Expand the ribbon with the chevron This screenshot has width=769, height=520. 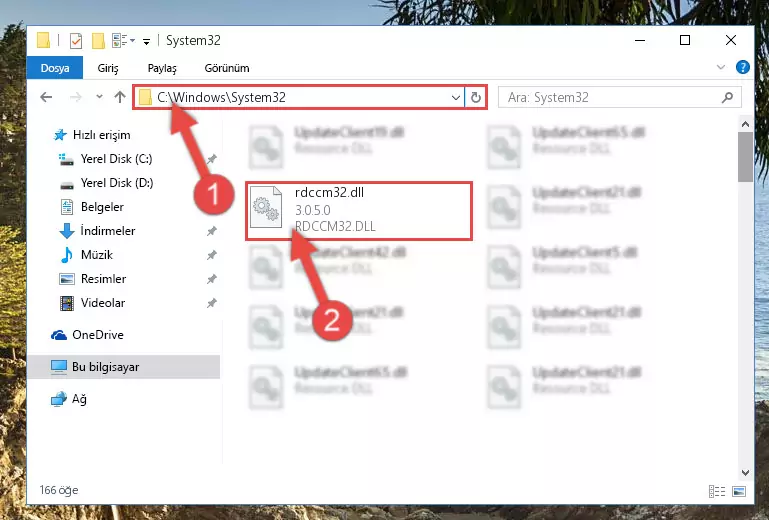point(720,67)
